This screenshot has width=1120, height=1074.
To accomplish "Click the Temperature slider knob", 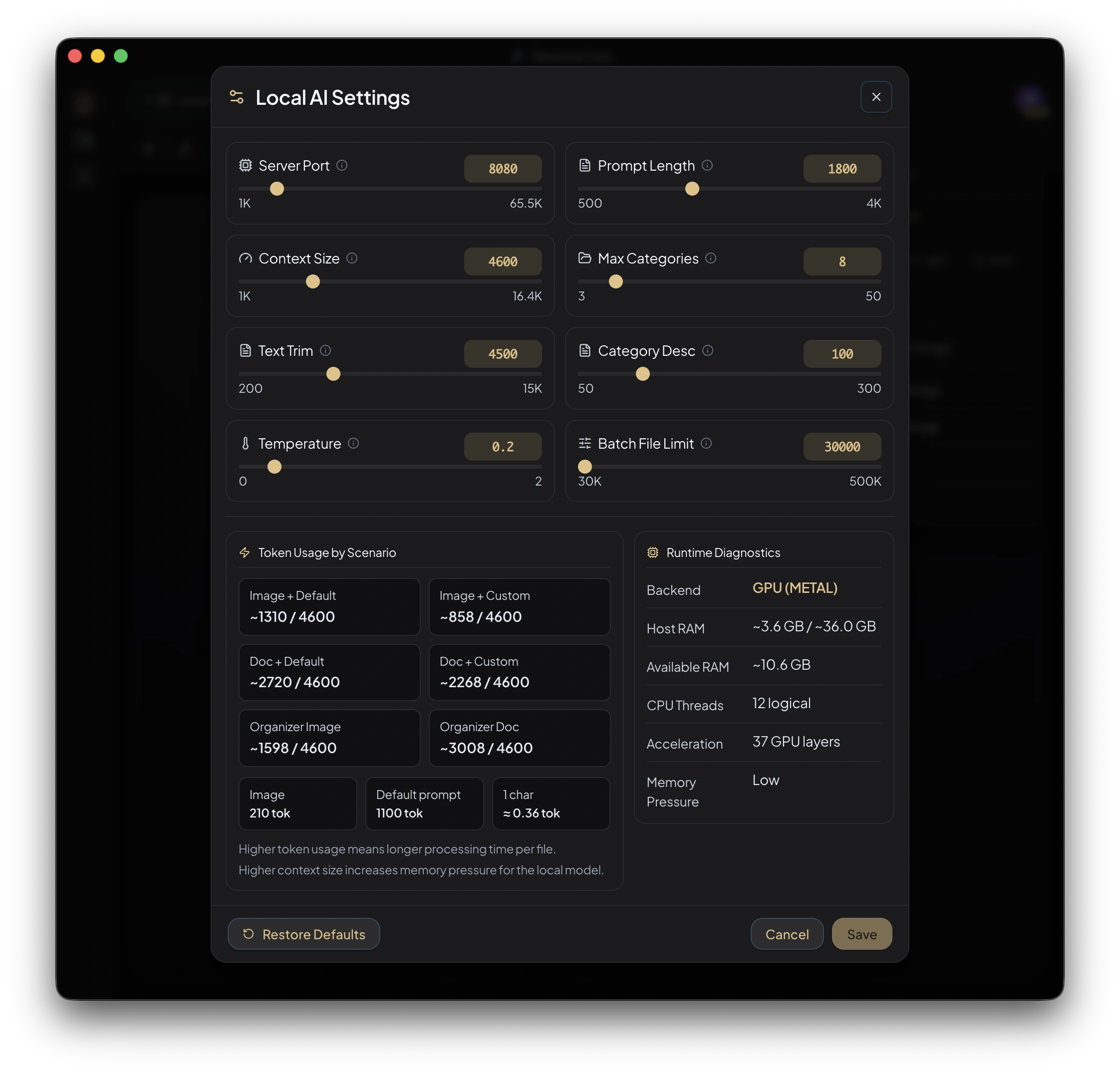I will point(275,467).
